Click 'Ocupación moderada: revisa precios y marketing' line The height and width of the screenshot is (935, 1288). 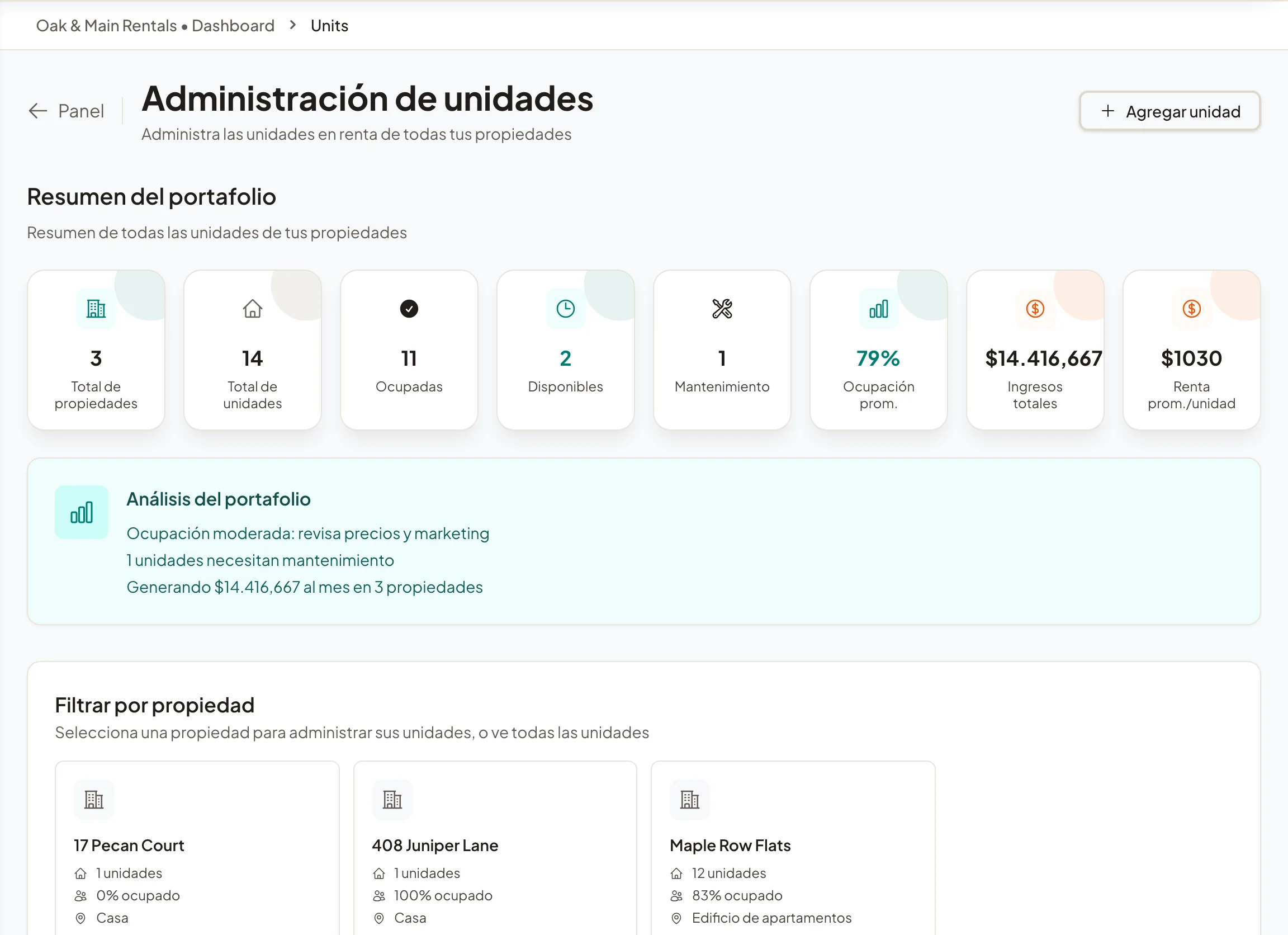pyautogui.click(x=308, y=533)
